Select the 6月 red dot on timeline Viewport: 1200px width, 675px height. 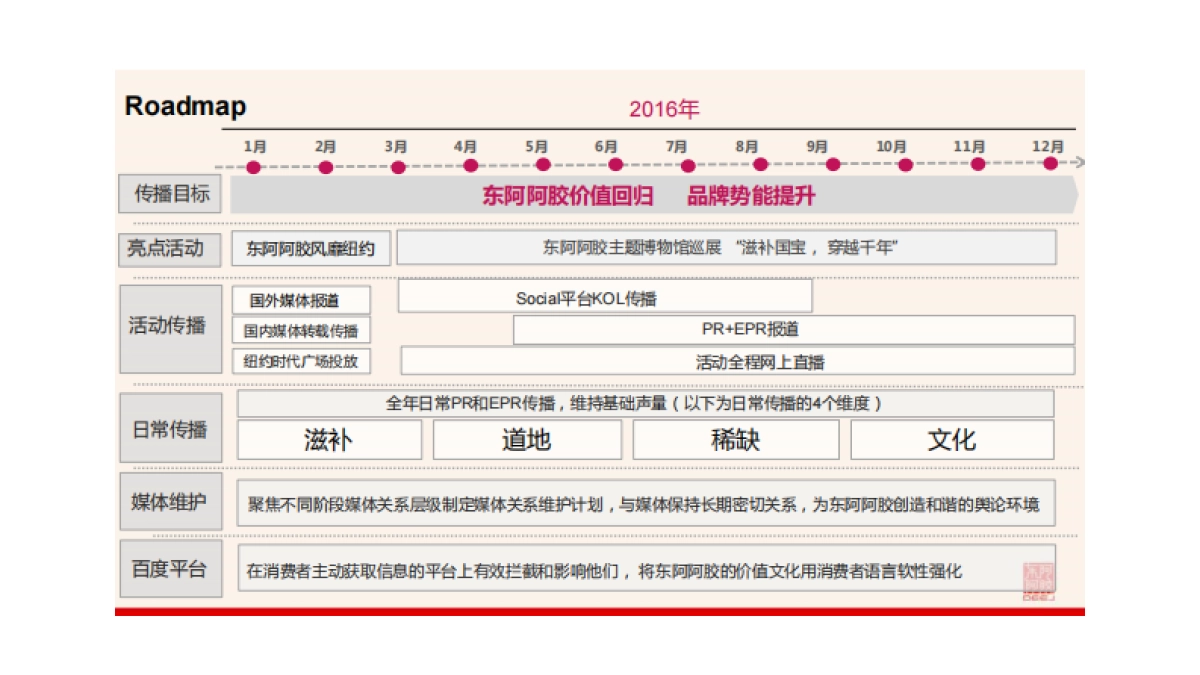tap(614, 164)
